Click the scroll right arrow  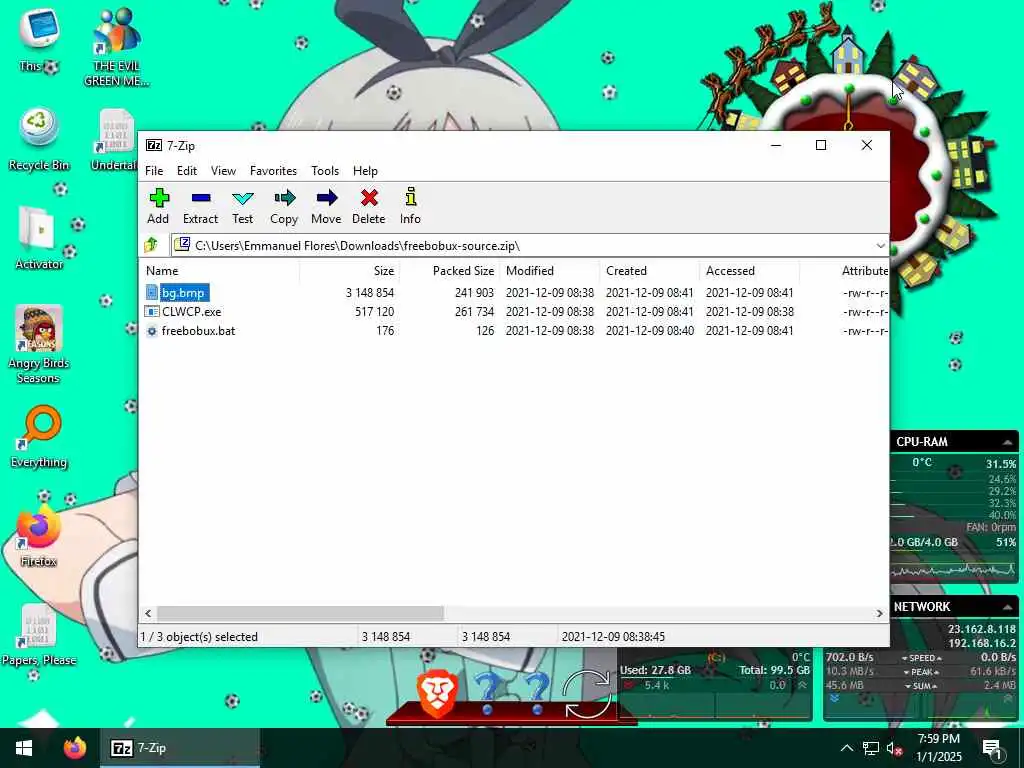coord(879,613)
